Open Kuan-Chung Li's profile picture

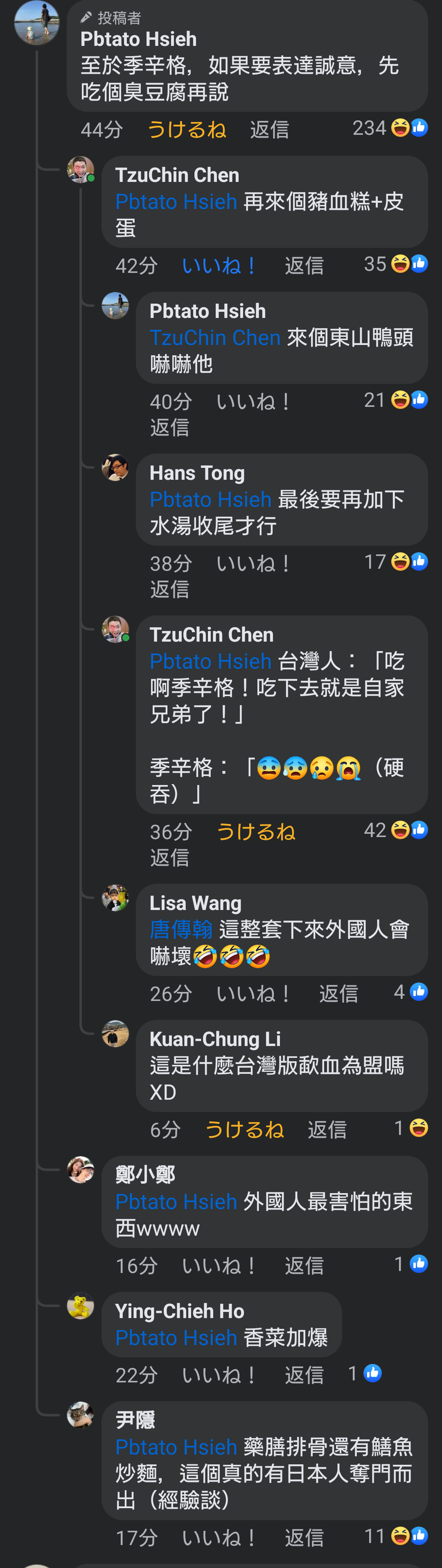(115, 1034)
